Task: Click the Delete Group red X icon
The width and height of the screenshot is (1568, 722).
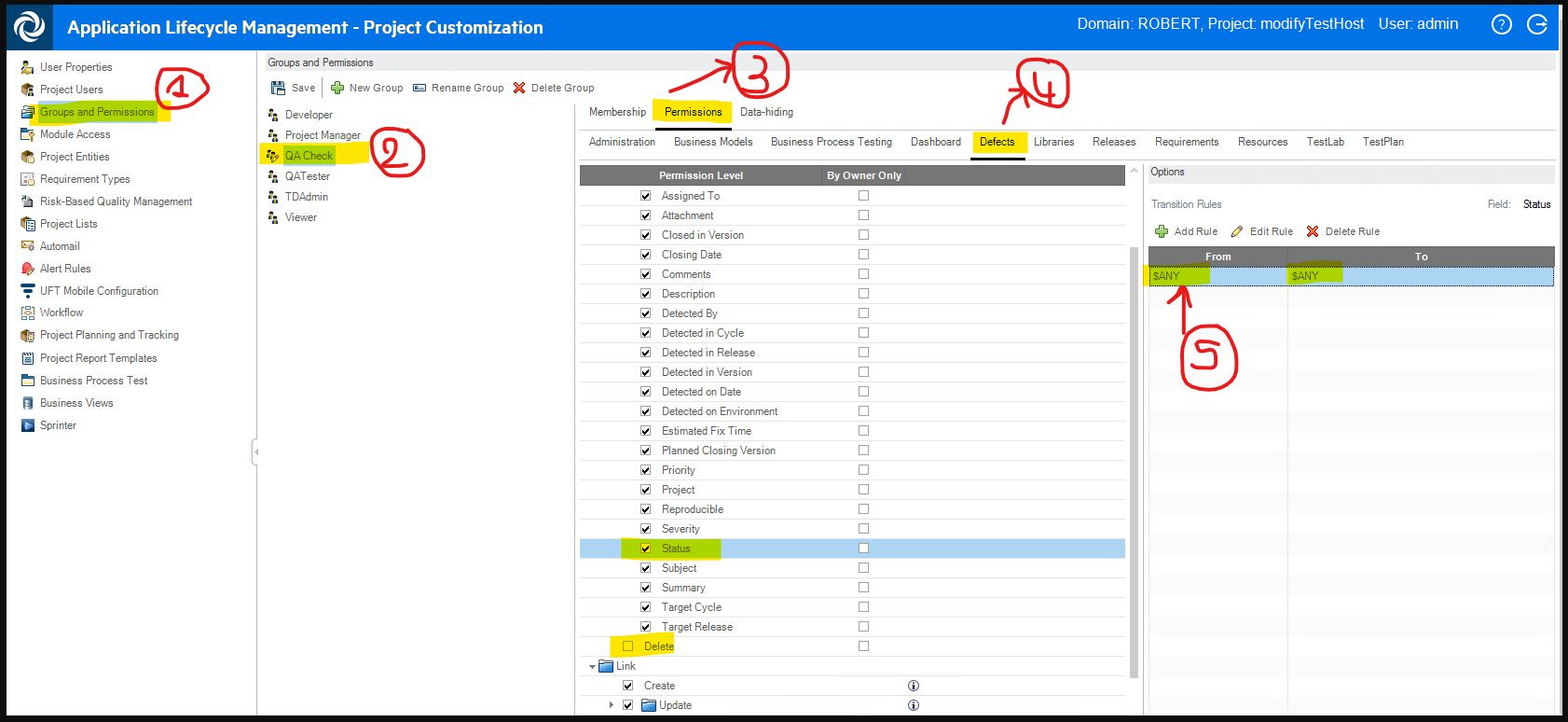Action: pyautogui.click(x=519, y=88)
